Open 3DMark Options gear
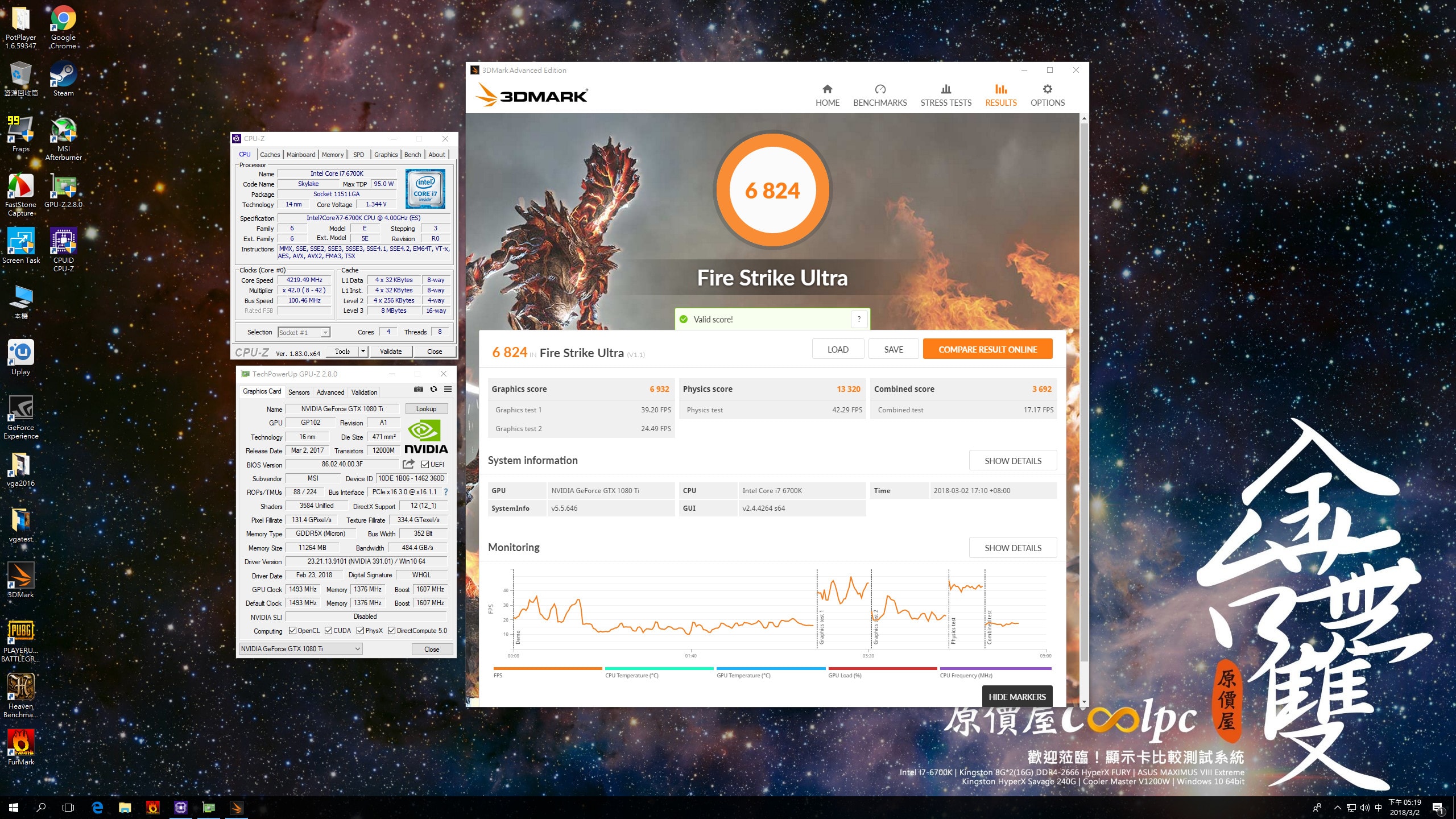 coord(1047,96)
